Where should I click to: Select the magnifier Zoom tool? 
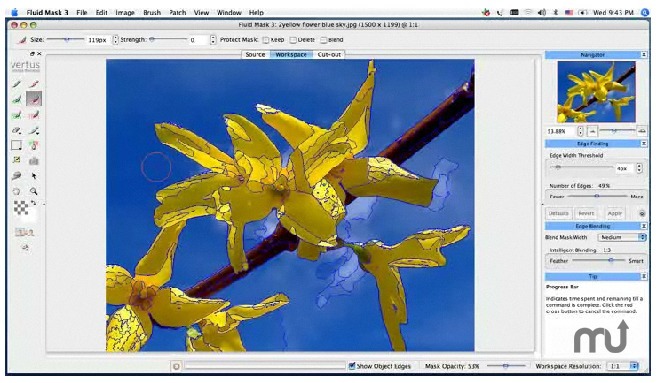pyautogui.click(x=34, y=191)
